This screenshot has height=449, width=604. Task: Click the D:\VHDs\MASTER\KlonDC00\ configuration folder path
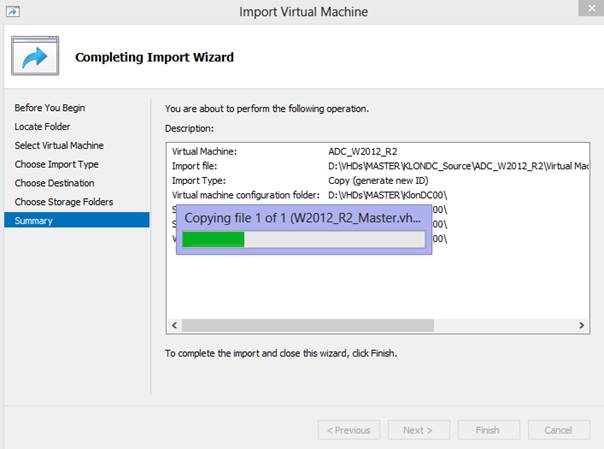388,196
